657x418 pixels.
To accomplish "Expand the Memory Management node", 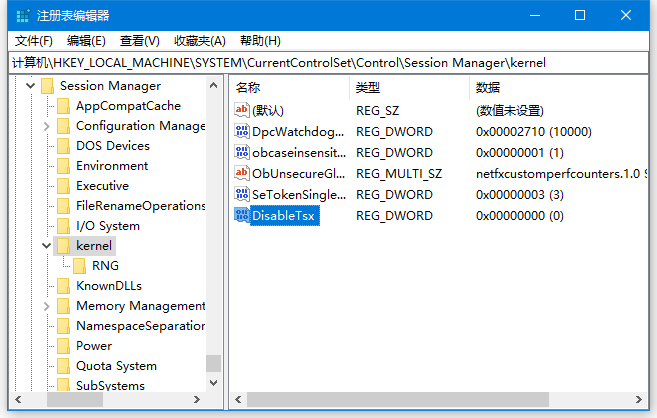I will 46,306.
